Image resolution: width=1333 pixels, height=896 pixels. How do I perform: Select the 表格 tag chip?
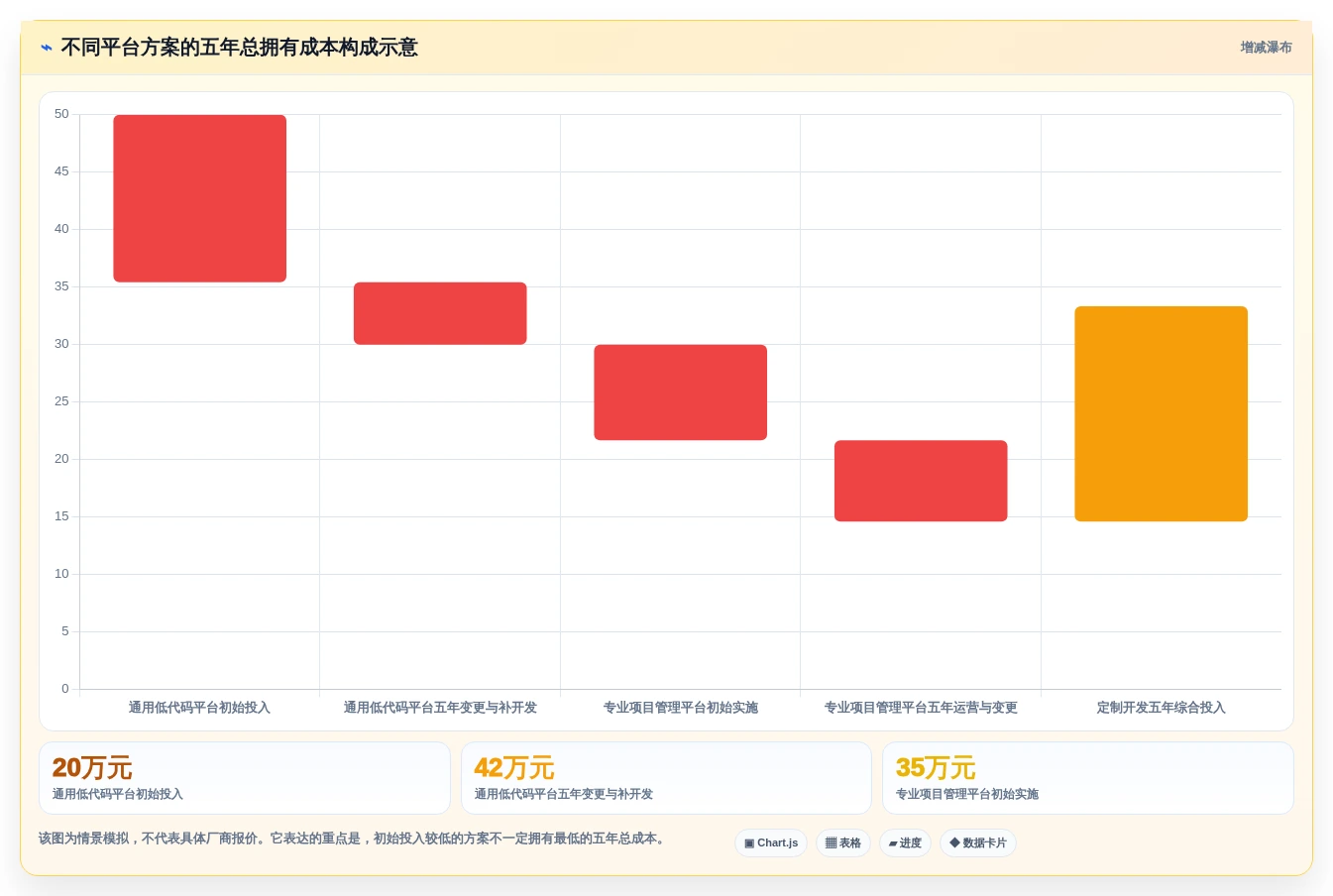[843, 843]
